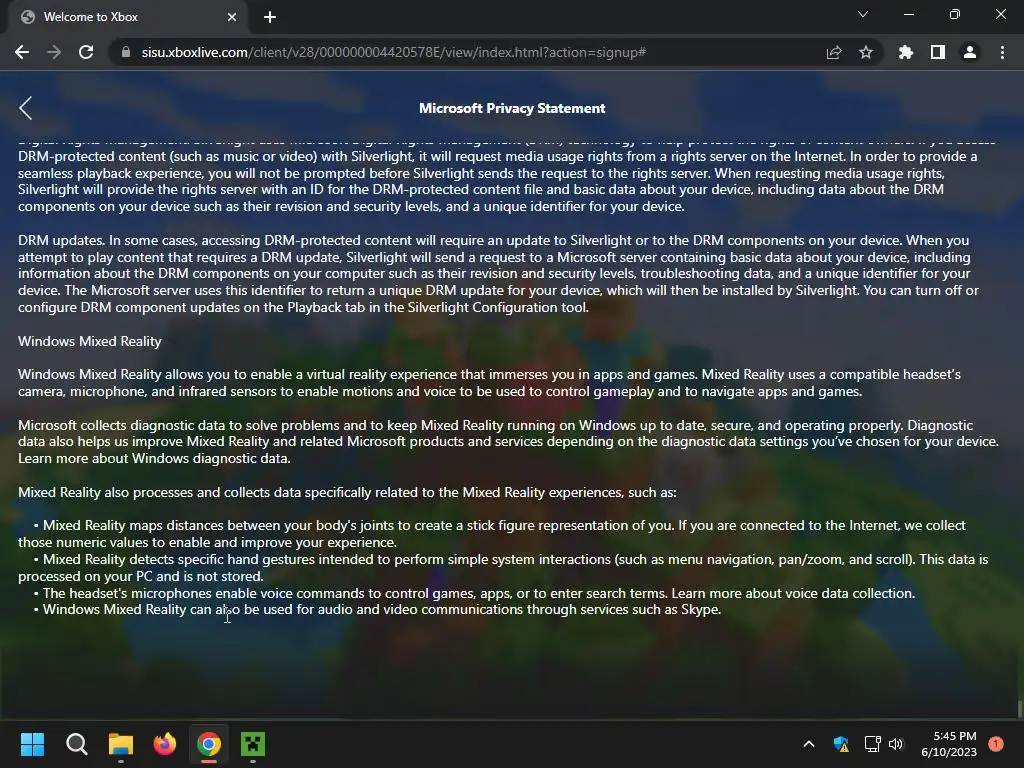Open Windows taskbar search
Screen dimensions: 1024x768
[x=76, y=744]
